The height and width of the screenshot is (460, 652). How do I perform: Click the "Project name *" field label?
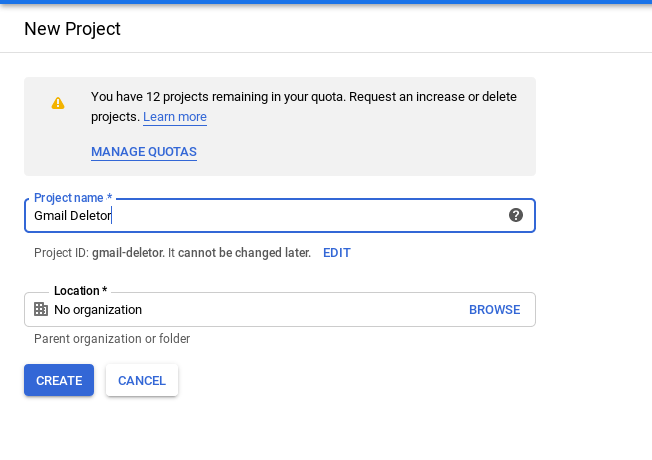(73, 198)
